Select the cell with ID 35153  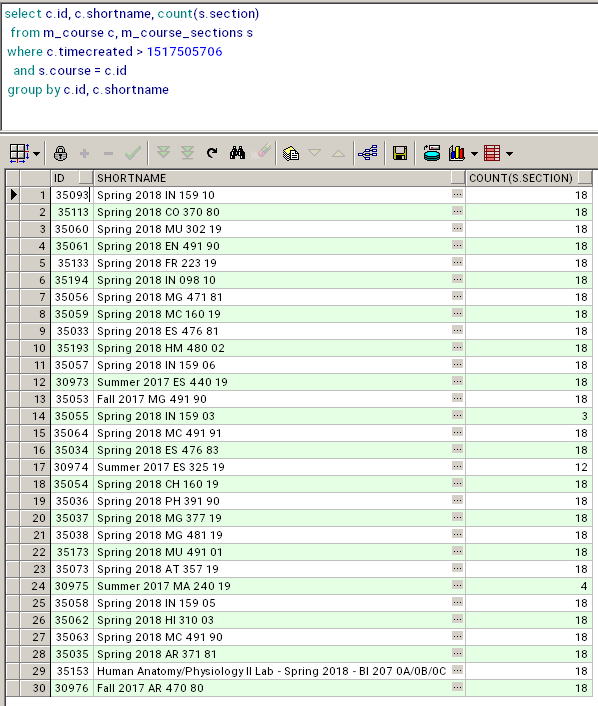[x=72, y=671]
